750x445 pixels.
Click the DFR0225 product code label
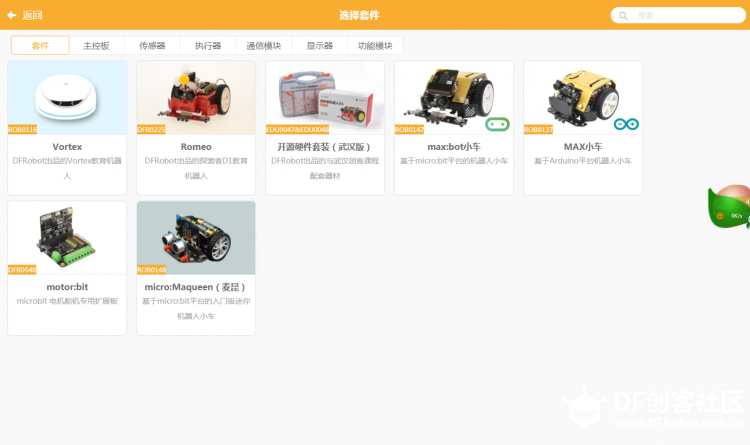tap(151, 130)
